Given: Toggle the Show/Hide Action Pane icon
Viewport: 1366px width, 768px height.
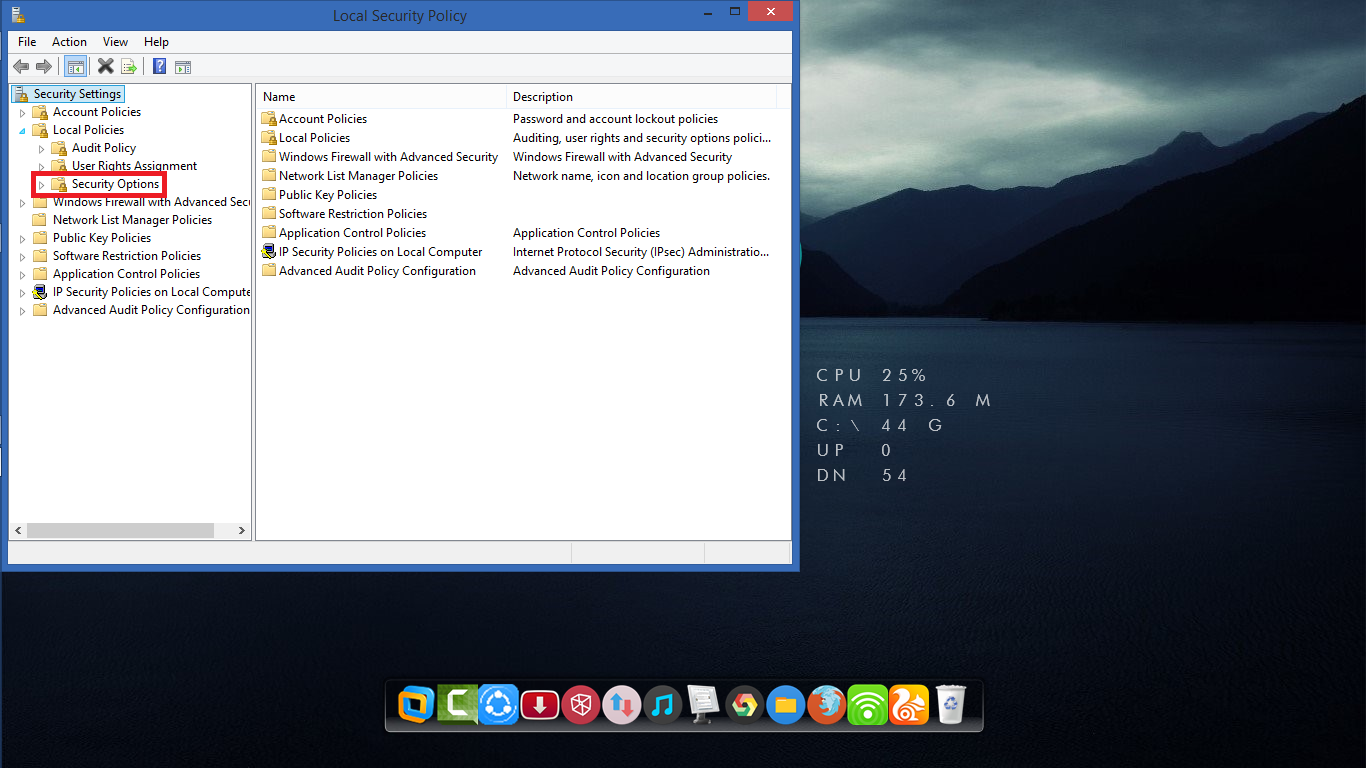Looking at the screenshot, I should (183, 67).
